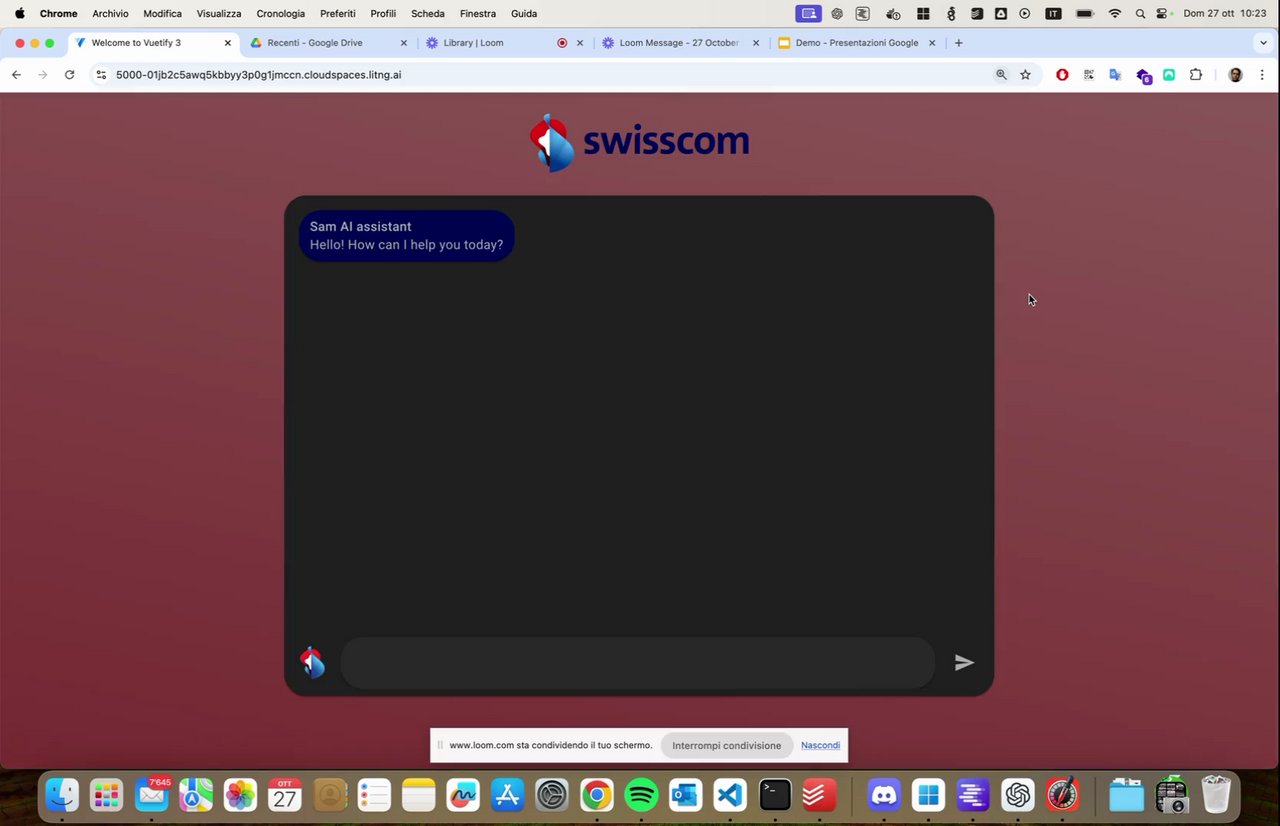
Task: Open the Extensions puzzle piece menu
Action: pyautogui.click(x=1196, y=75)
